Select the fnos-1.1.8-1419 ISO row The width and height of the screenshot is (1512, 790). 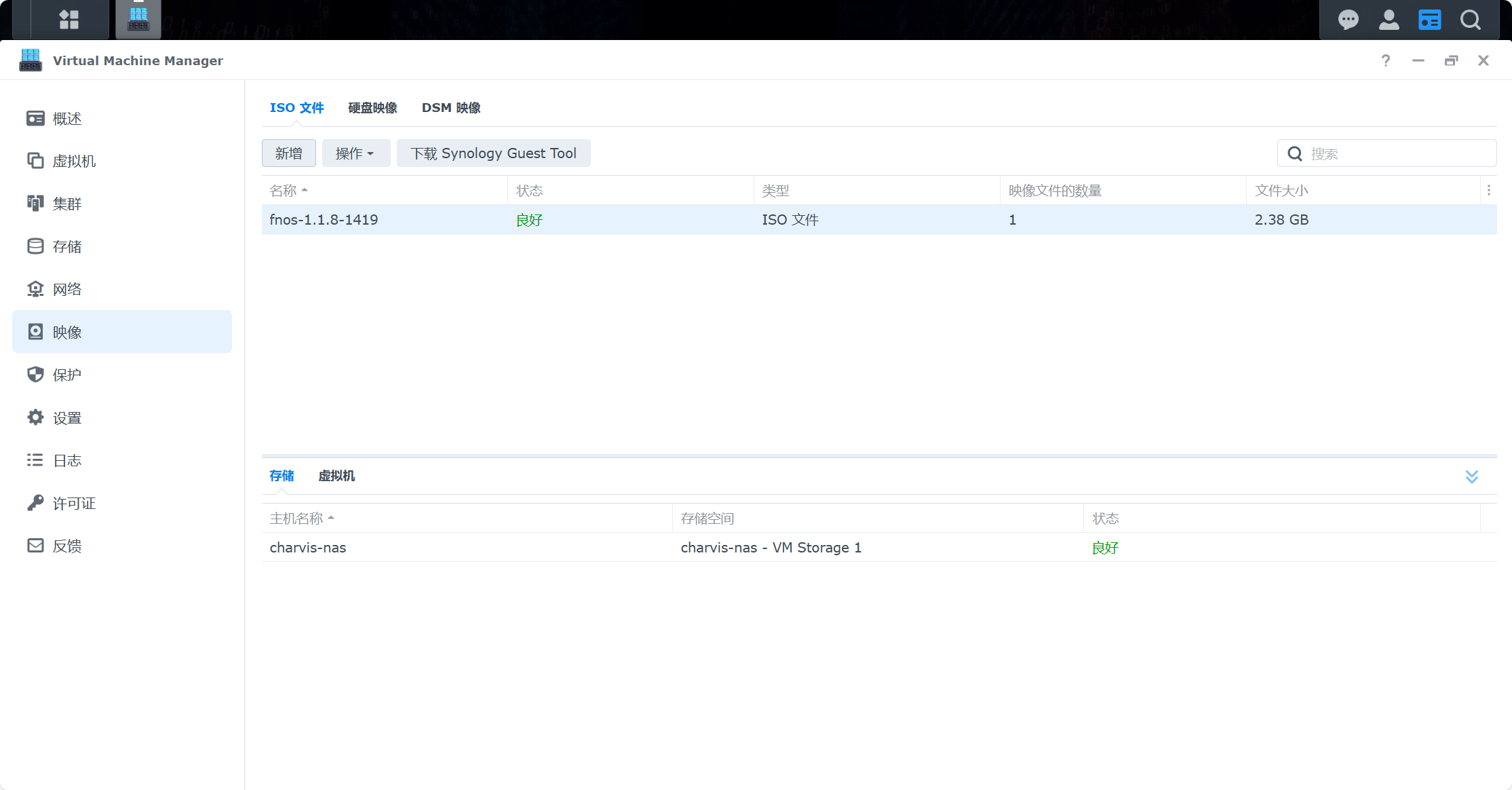[324, 220]
